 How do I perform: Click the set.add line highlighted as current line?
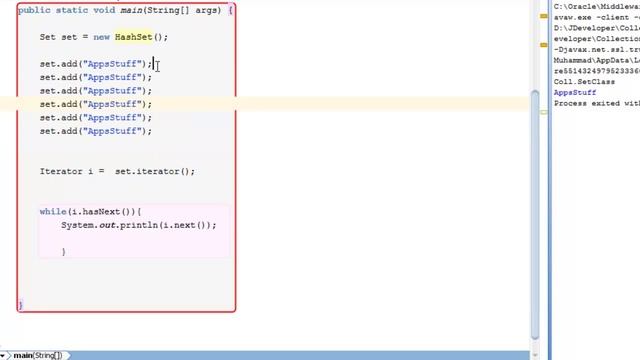click(x=96, y=104)
